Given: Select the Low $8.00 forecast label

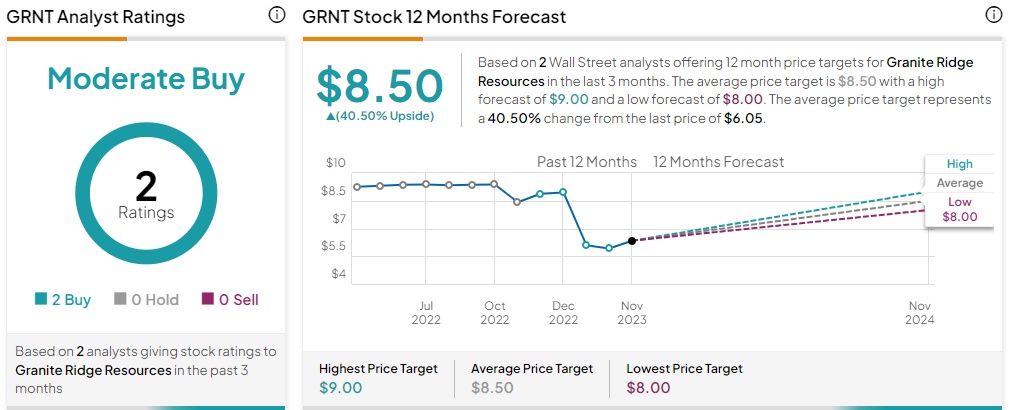Looking at the screenshot, I should [959, 209].
